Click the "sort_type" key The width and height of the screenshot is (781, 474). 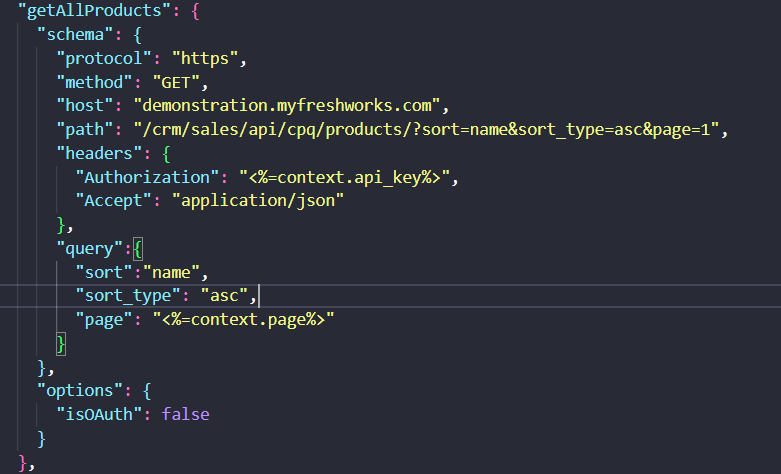128,296
